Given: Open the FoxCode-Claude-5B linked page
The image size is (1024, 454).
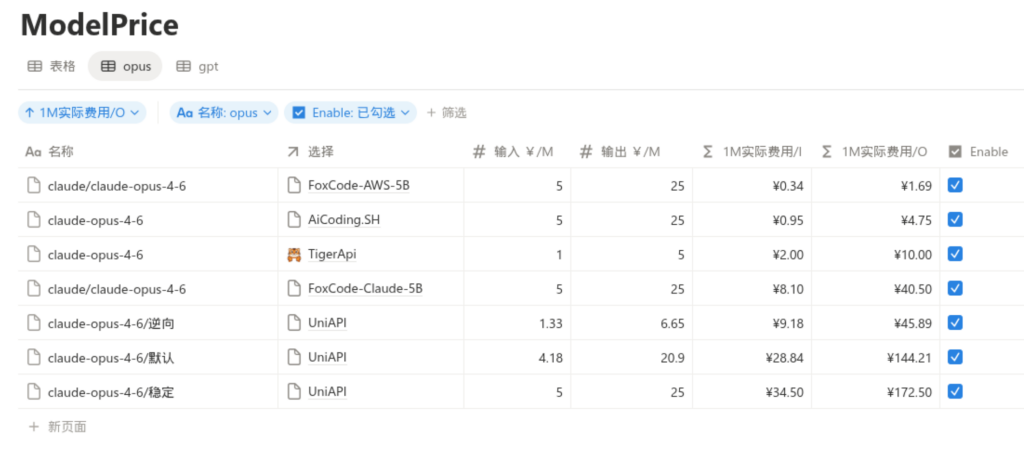Looking at the screenshot, I should [x=365, y=289].
